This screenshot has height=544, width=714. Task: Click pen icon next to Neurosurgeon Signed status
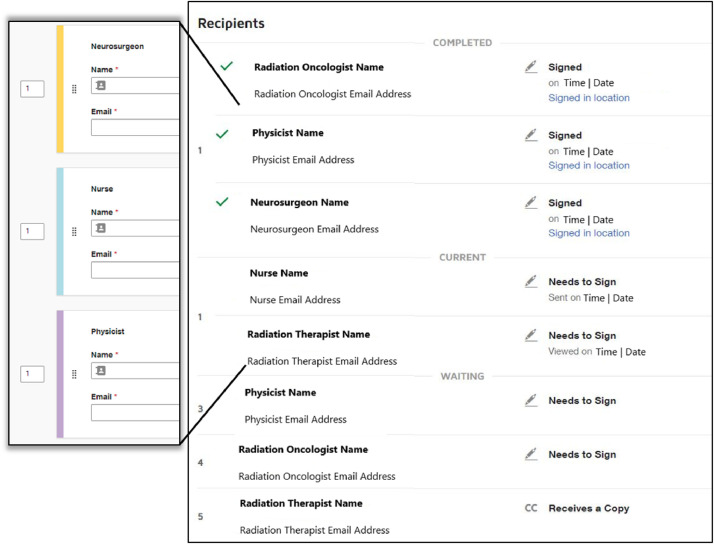coord(531,203)
